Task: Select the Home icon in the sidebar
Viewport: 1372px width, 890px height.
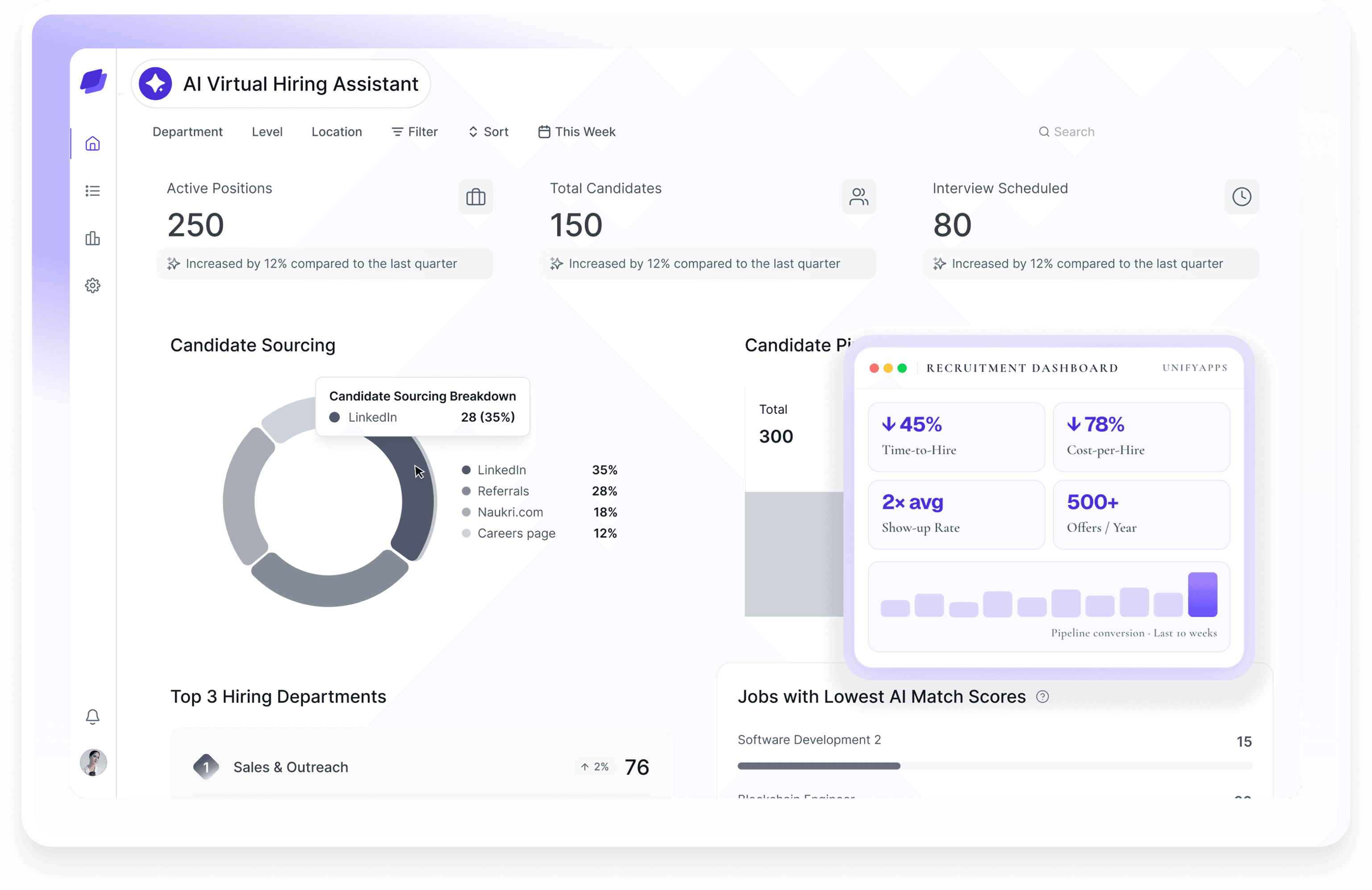Action: point(92,144)
